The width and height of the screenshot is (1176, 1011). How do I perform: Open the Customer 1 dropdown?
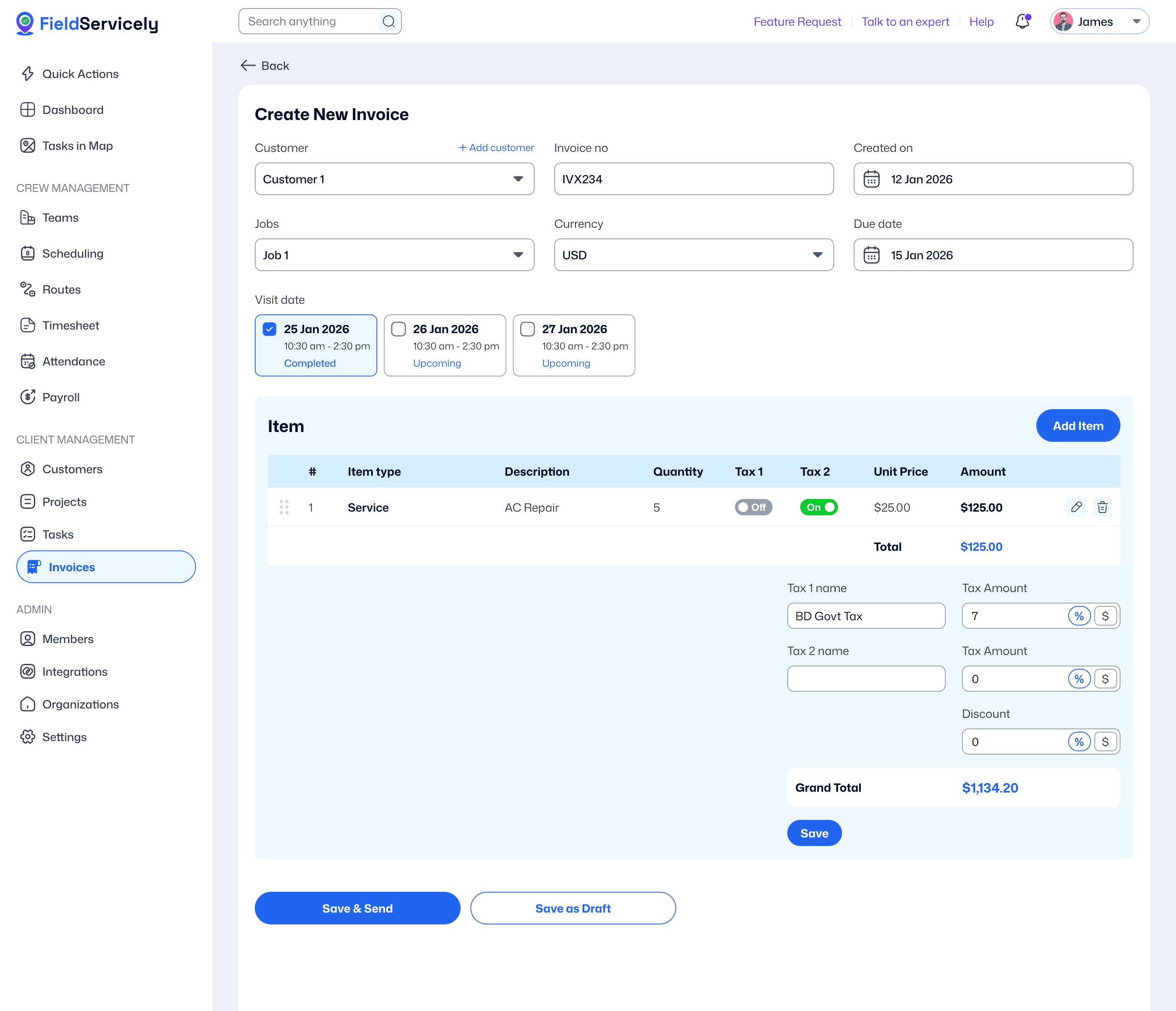(x=394, y=179)
